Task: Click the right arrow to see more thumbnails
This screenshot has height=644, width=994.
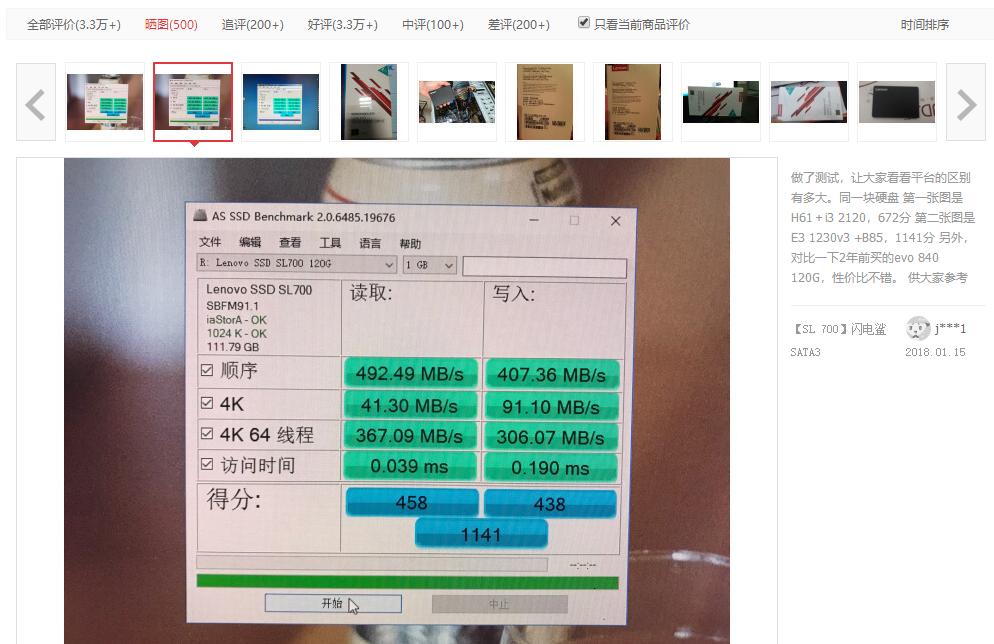Action: click(963, 101)
